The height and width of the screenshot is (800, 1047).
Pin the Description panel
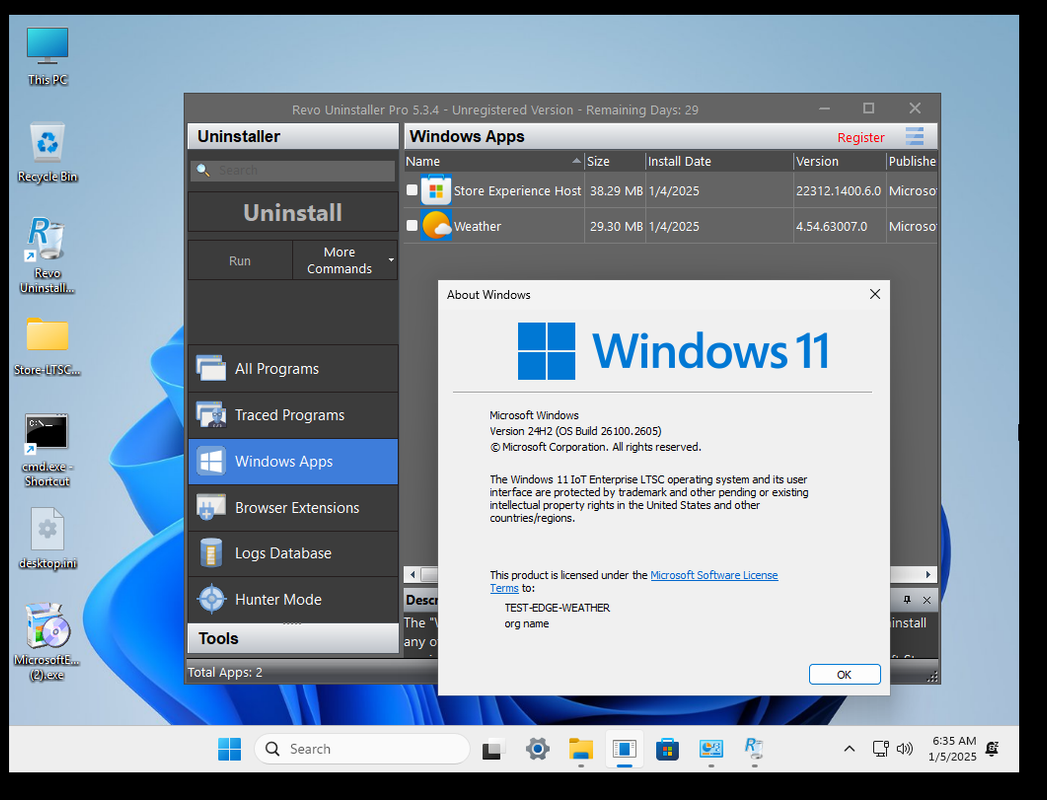pyautogui.click(x=907, y=600)
